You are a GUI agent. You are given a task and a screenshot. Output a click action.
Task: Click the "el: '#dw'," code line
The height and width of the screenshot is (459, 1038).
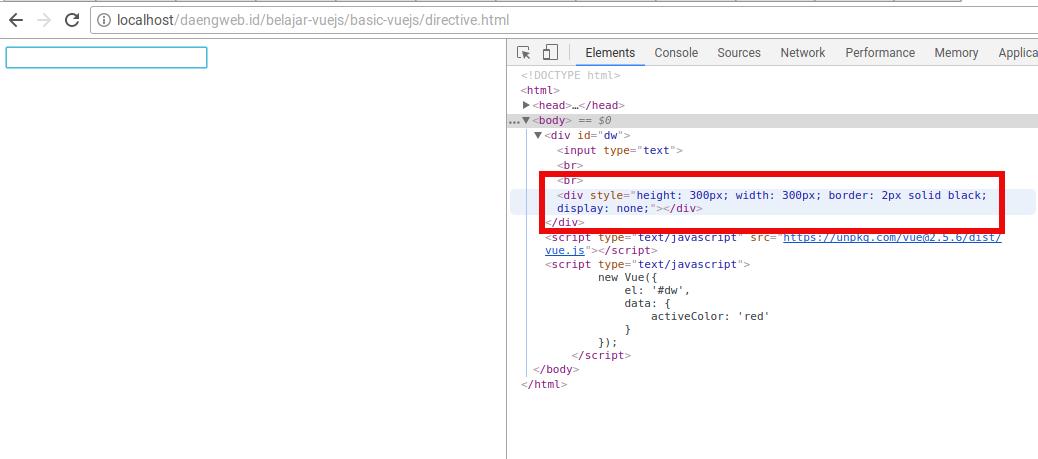click(657, 290)
